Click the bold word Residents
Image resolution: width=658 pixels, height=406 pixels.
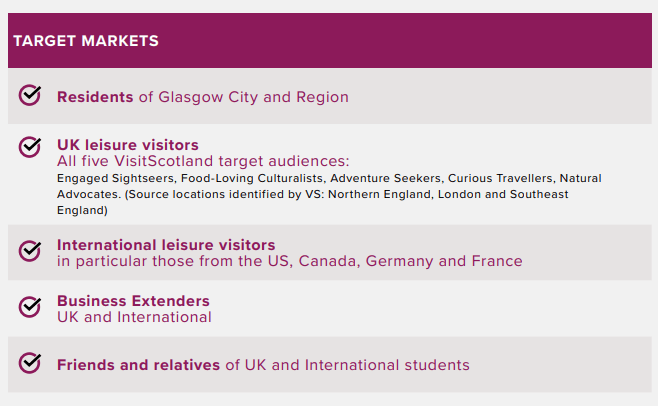coord(95,97)
